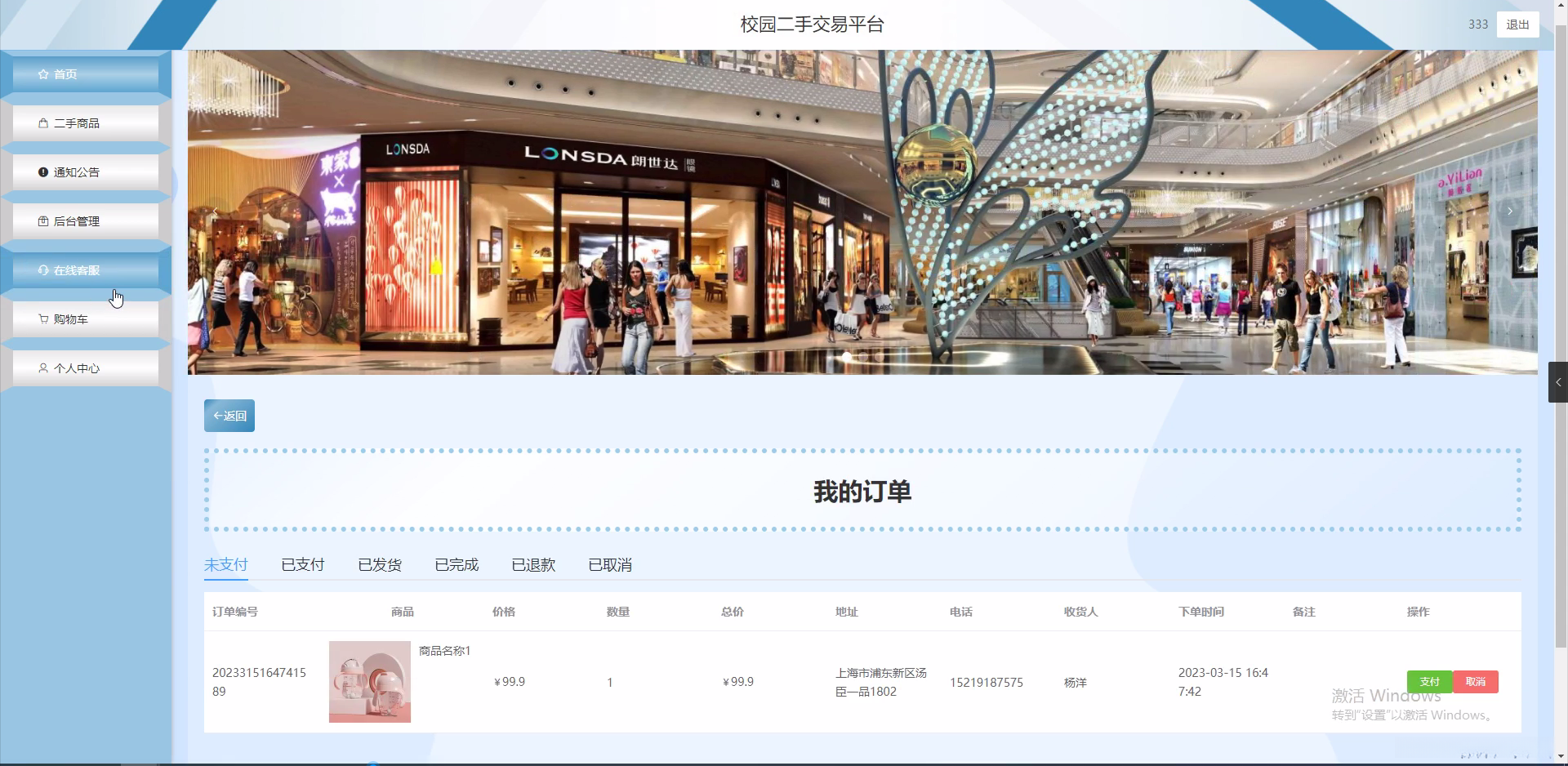
Task: Click the 商品名称1 product name
Action: 445,651
